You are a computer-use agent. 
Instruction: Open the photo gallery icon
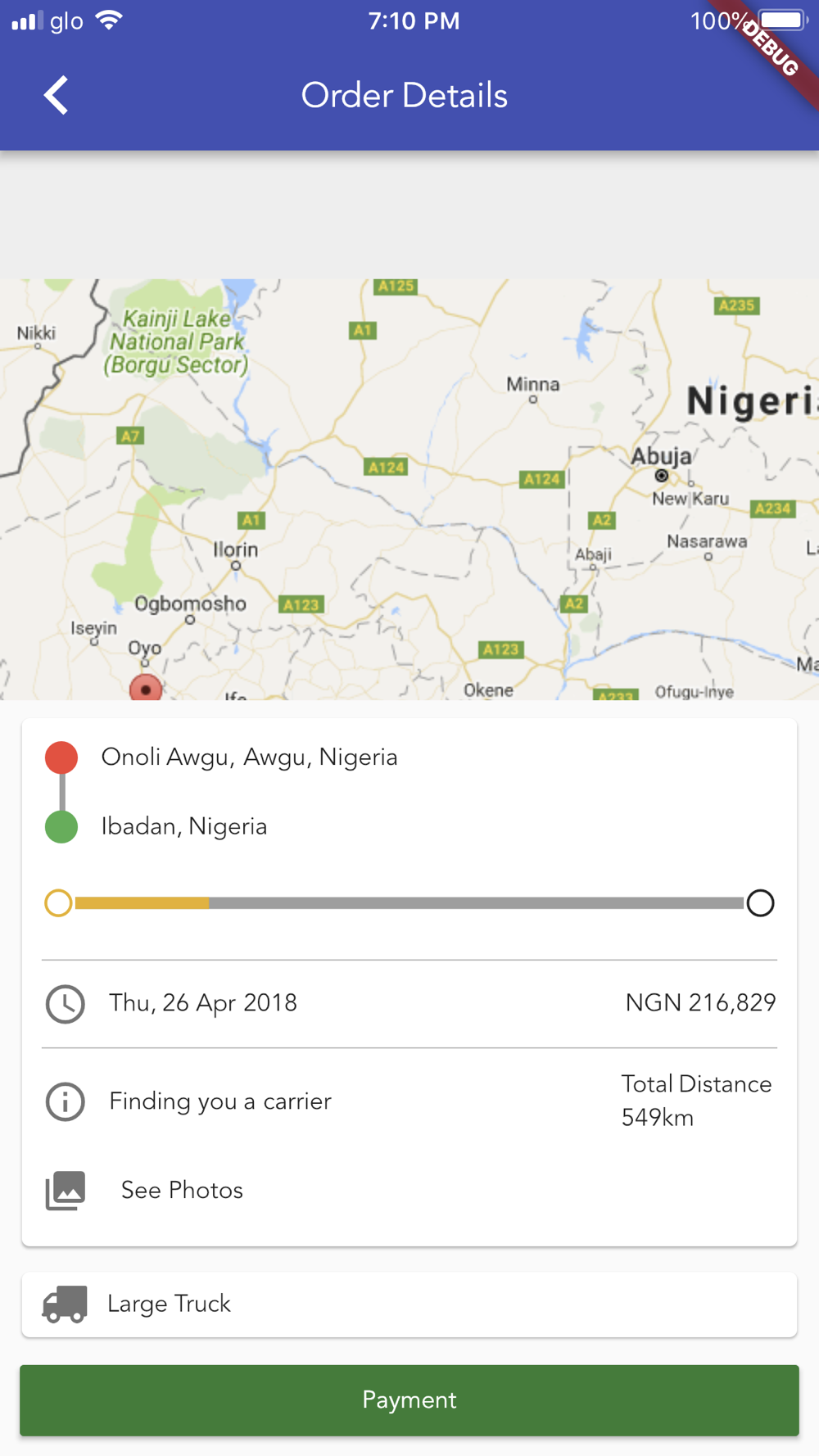click(x=66, y=1190)
